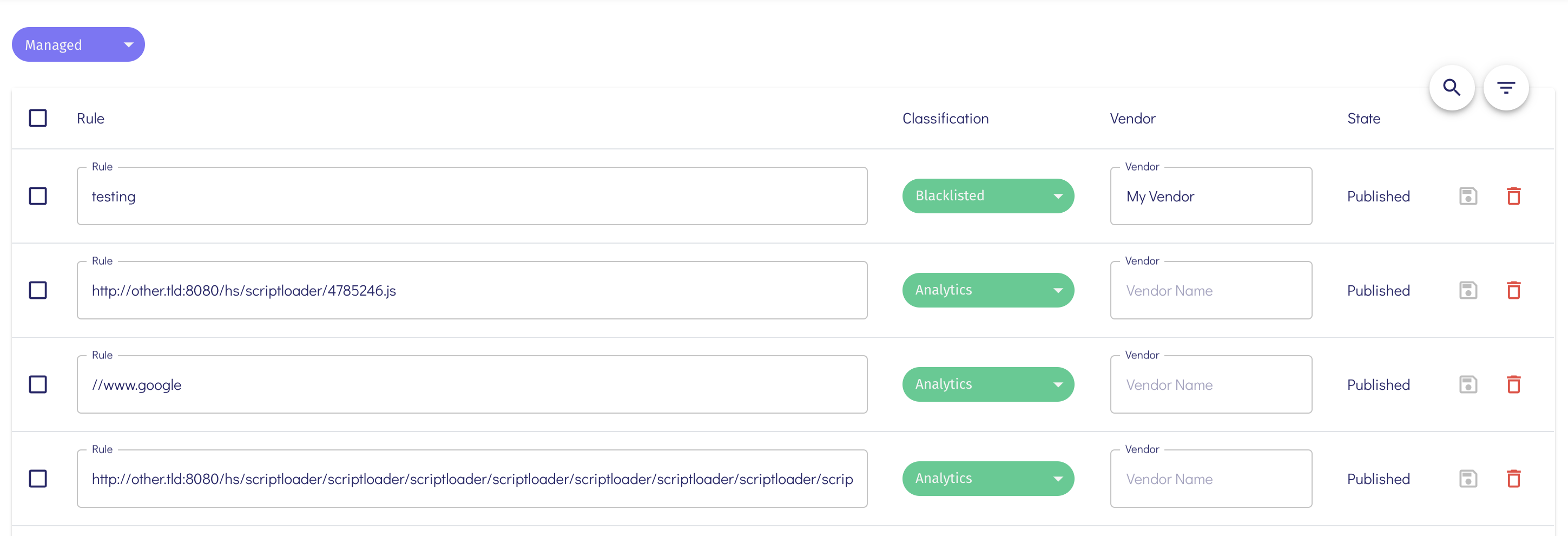The height and width of the screenshot is (536, 1568).
Task: Click the "Classification" column header
Action: point(945,118)
